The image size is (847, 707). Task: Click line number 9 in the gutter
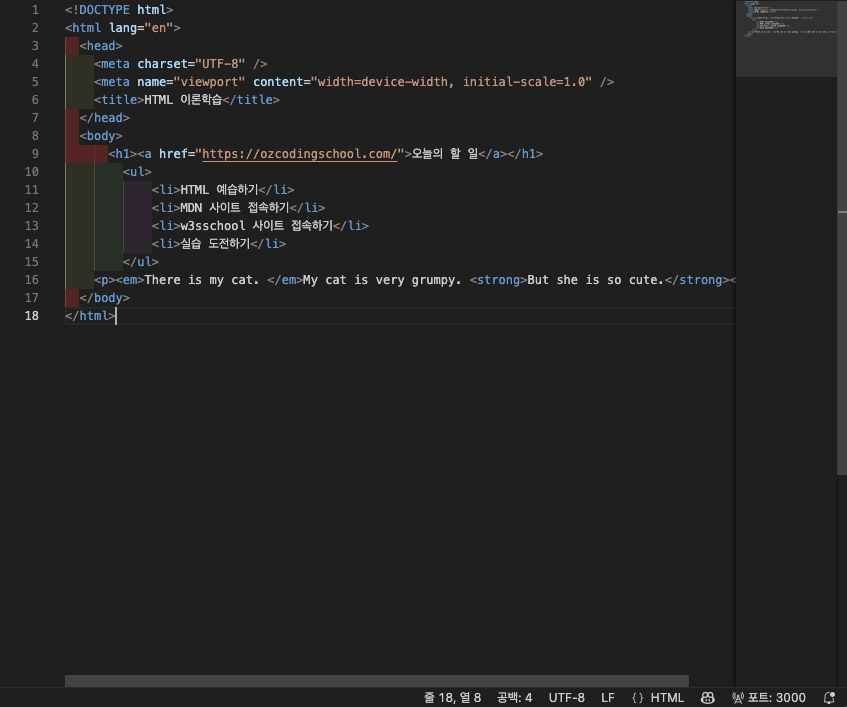pos(35,154)
